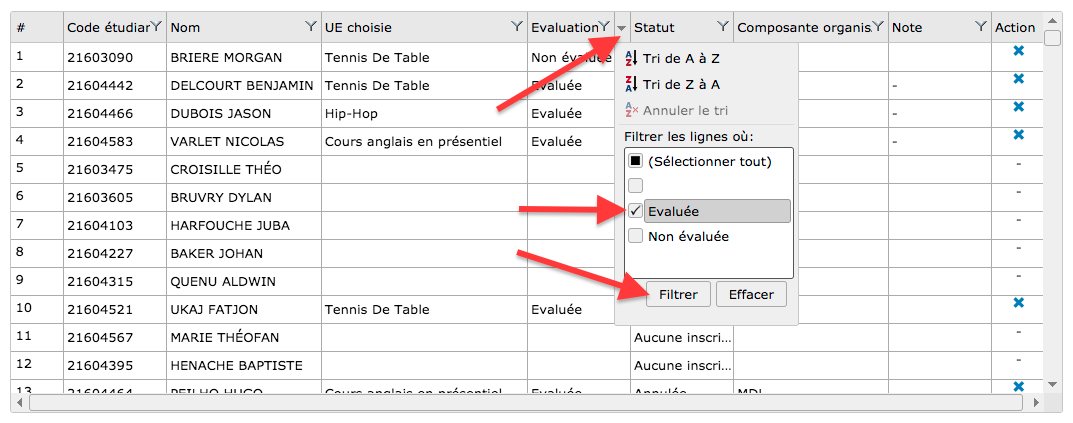The width and height of the screenshot is (1073, 423).
Task: Click the filter icon in Code étudiant header
Action: click(156, 27)
